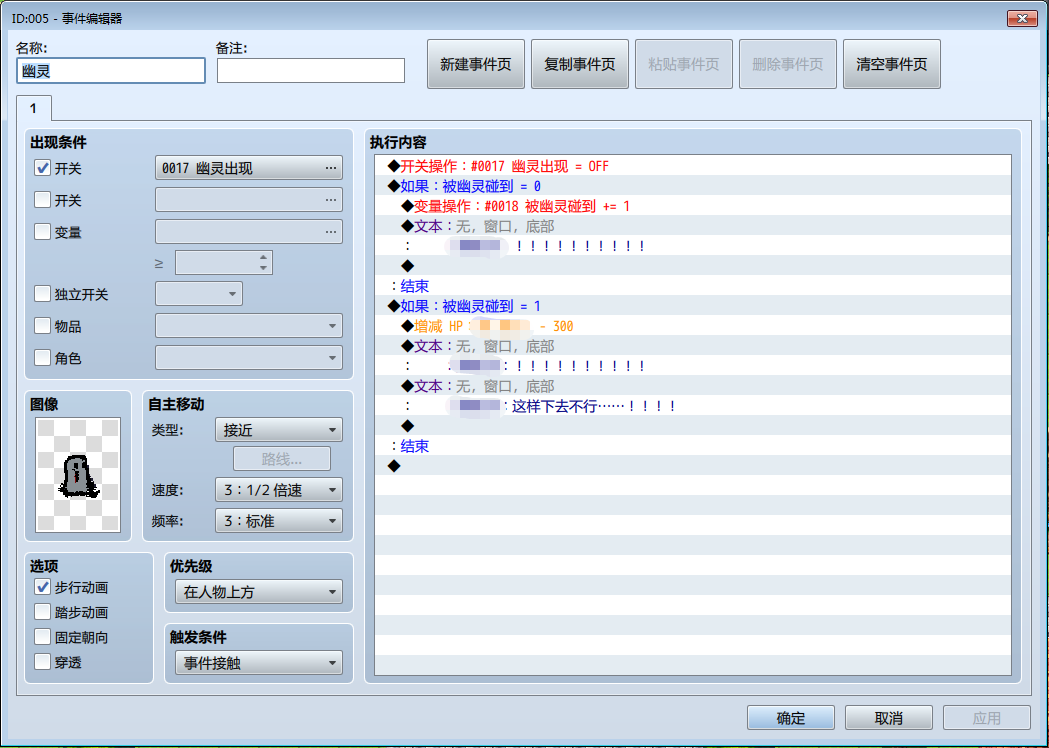The image size is (1049, 748).
Task: Open the frequency dropdown 3：标准
Action: pyautogui.click(x=279, y=521)
